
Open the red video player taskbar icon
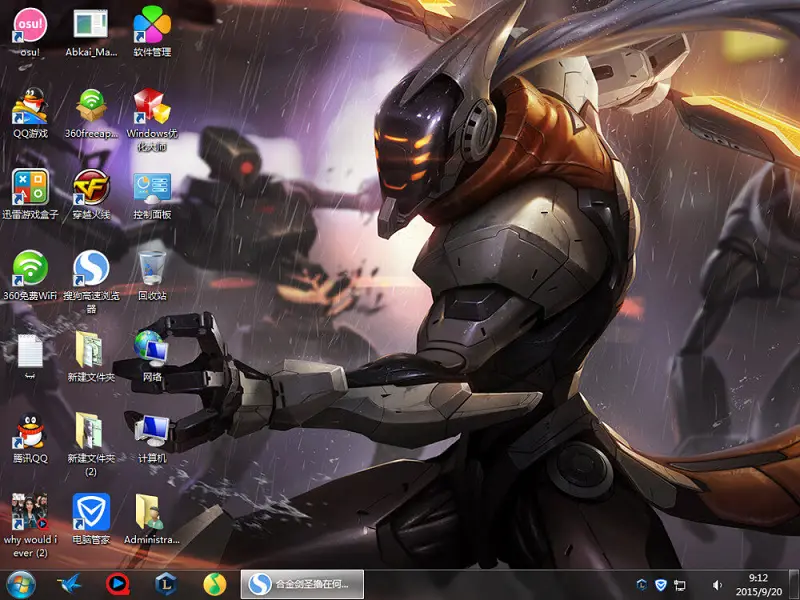118,584
